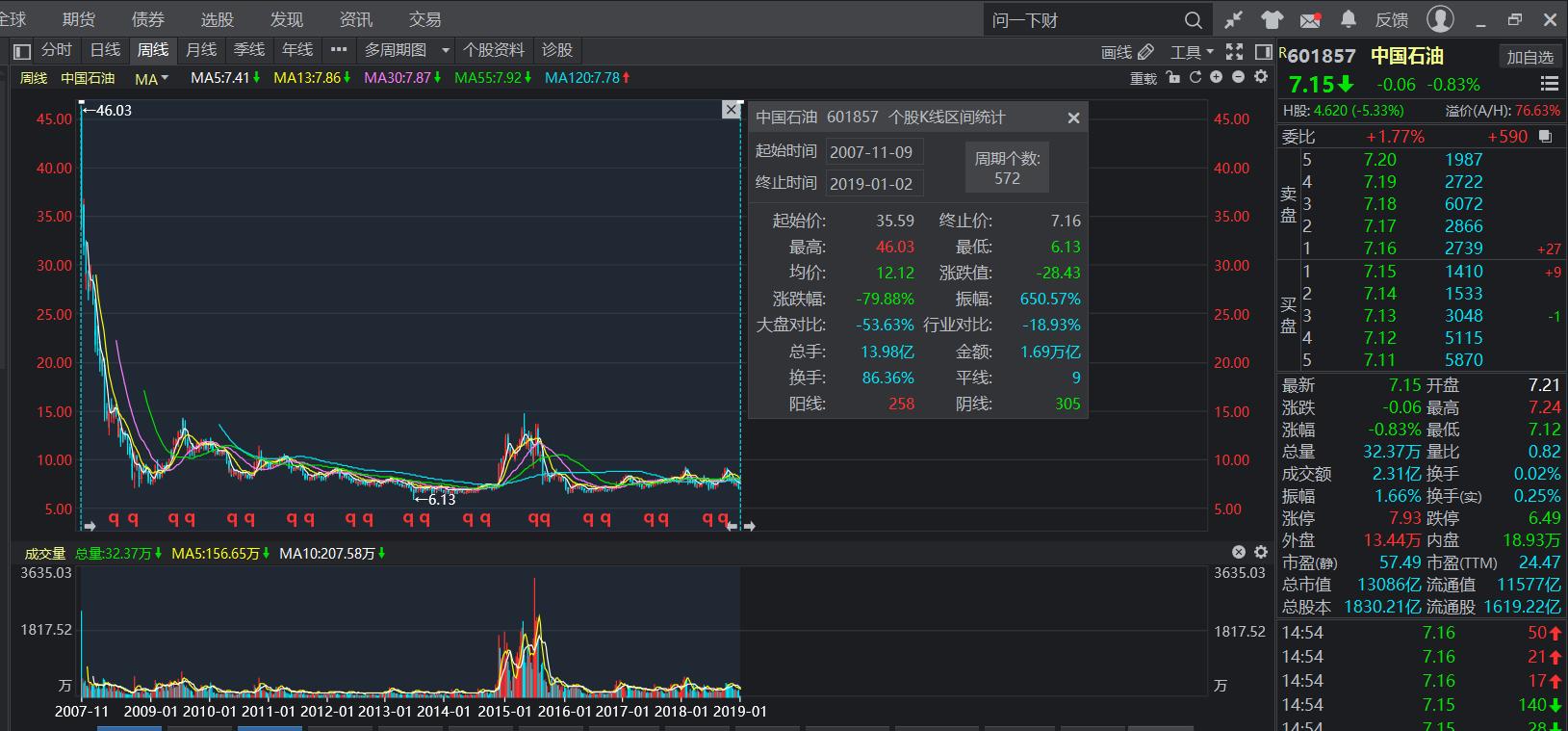Open main chart settings gear
Screen dimensions: 1568x731
pyautogui.click(x=1261, y=77)
